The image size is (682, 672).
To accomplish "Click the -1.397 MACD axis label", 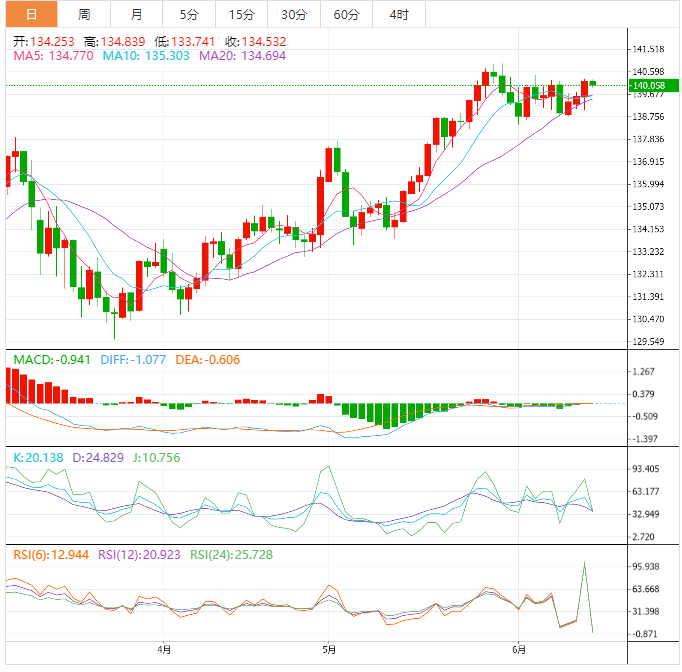I will tap(645, 439).
